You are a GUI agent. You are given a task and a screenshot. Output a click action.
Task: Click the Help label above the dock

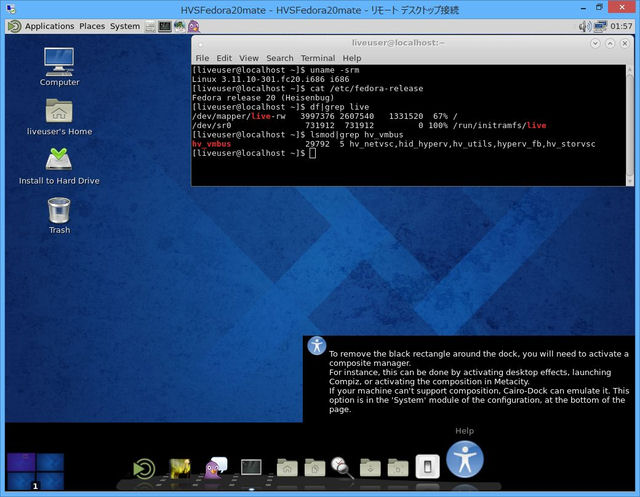coord(464,430)
